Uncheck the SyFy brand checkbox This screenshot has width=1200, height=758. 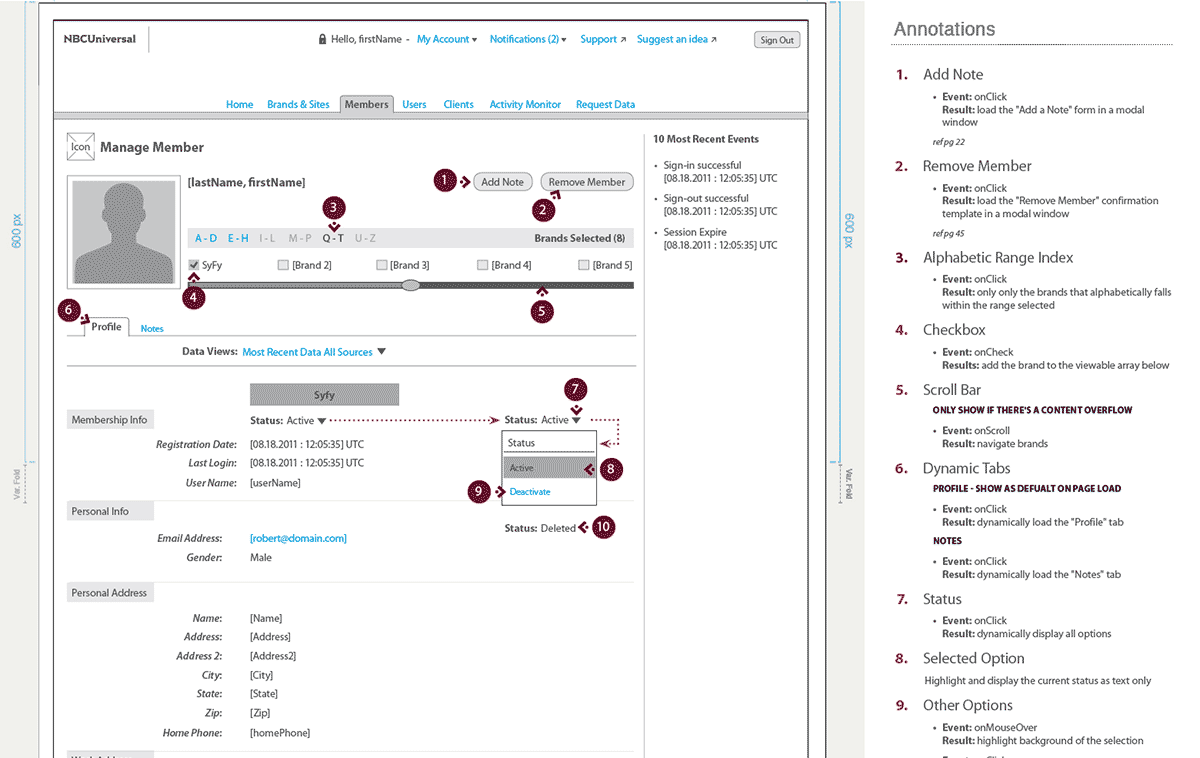(x=194, y=265)
